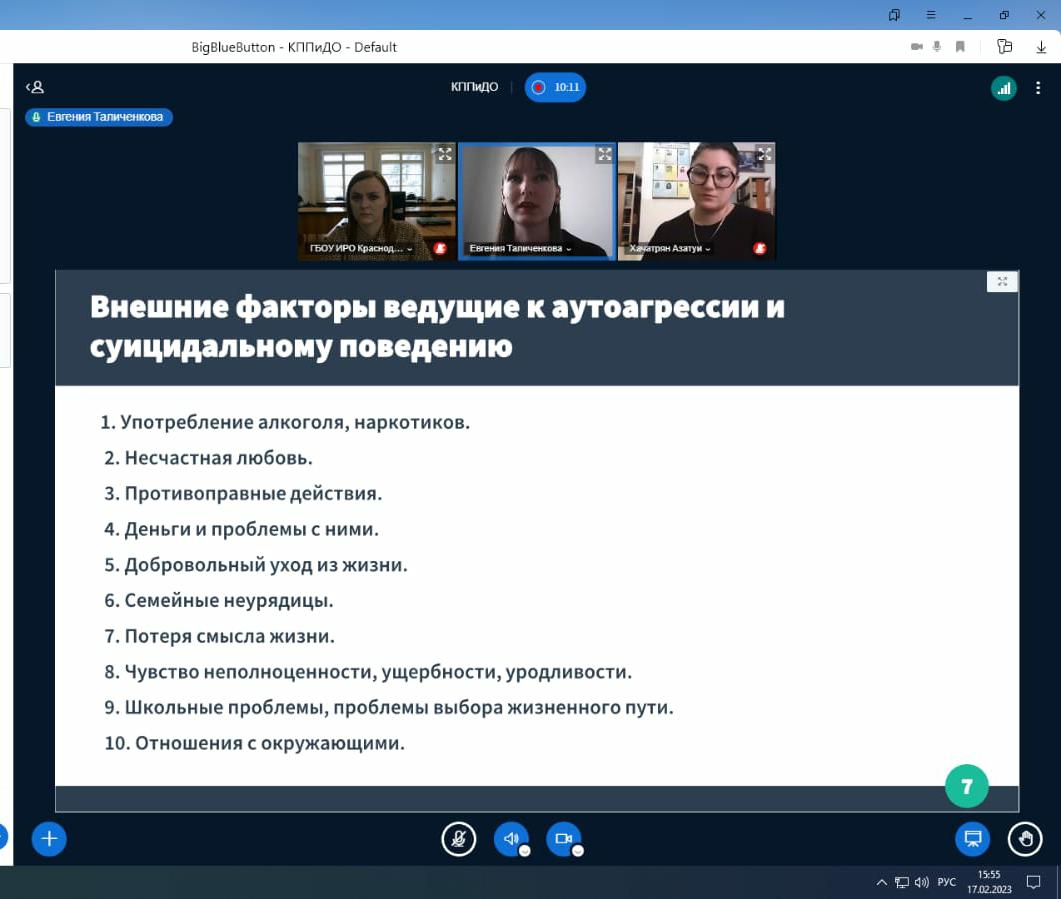Open the connection status indicator
Screen dimensions: 1061x899
click(x=1003, y=88)
